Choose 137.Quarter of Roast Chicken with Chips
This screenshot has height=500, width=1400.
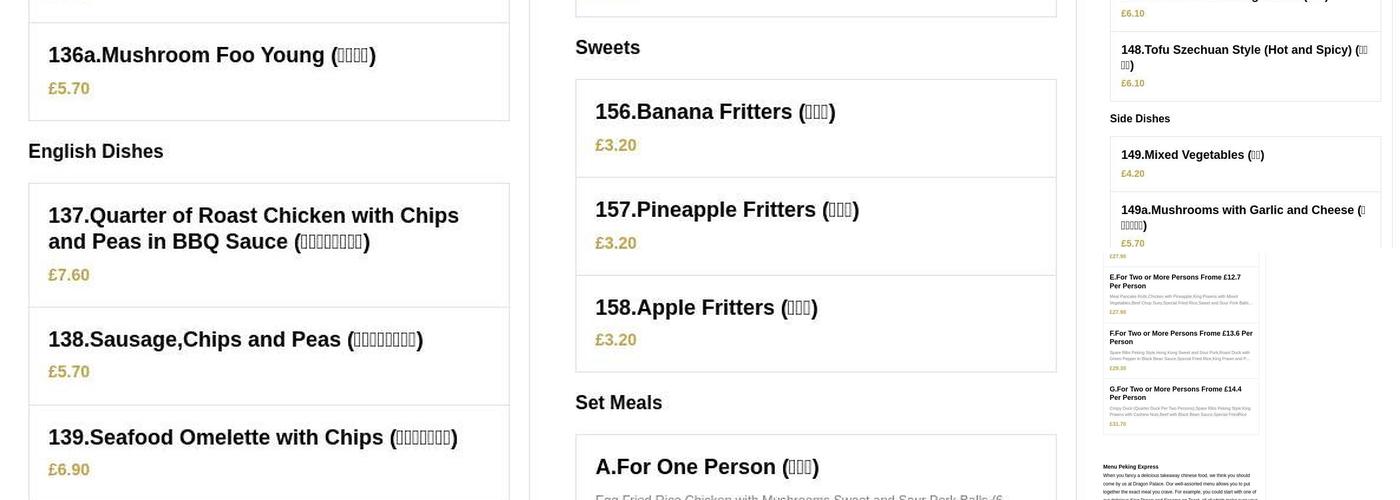tap(253, 228)
